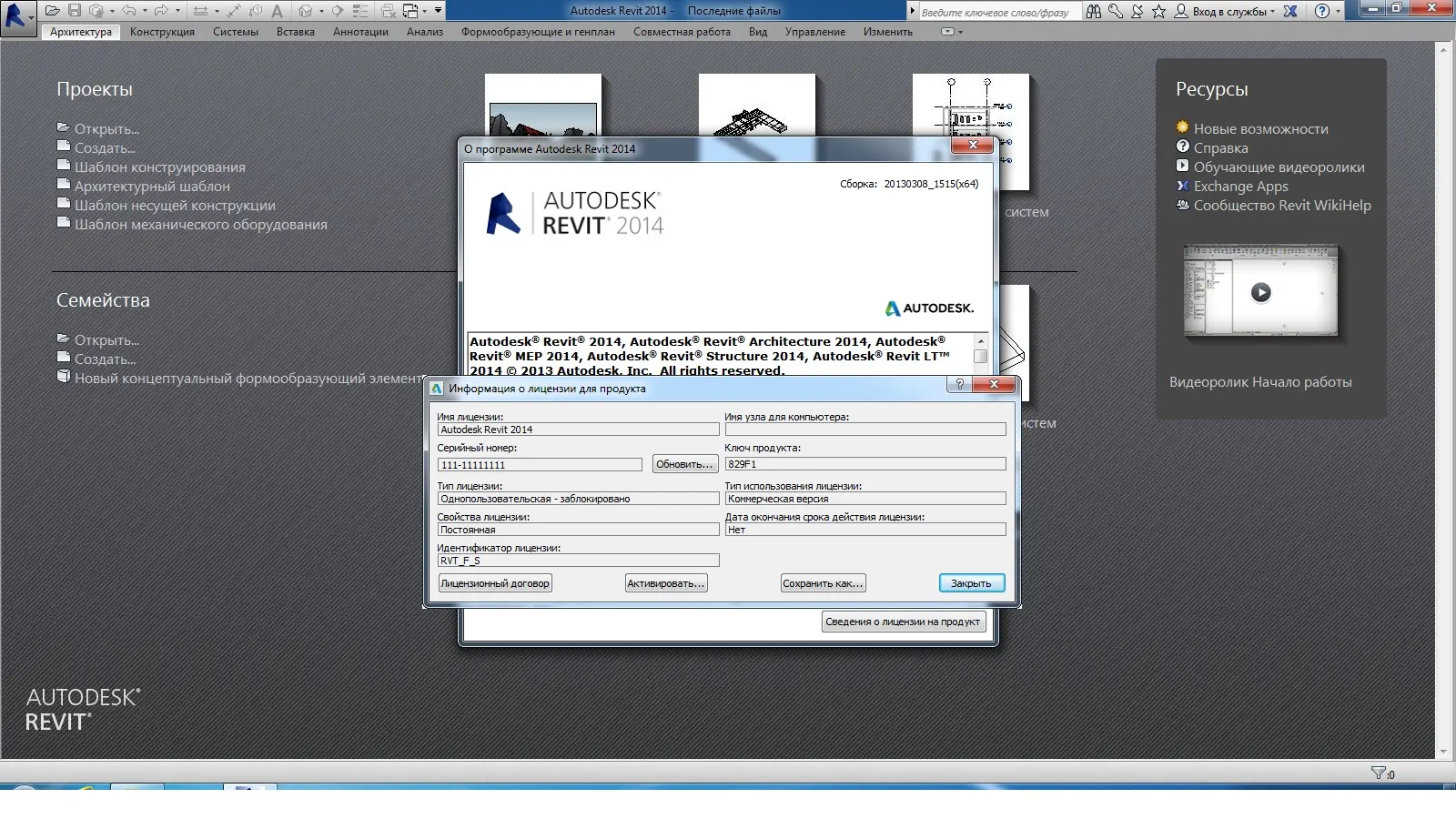Switch to the Системы ribbon tab
Image resolution: width=1456 pixels, height=819 pixels.
236,32
